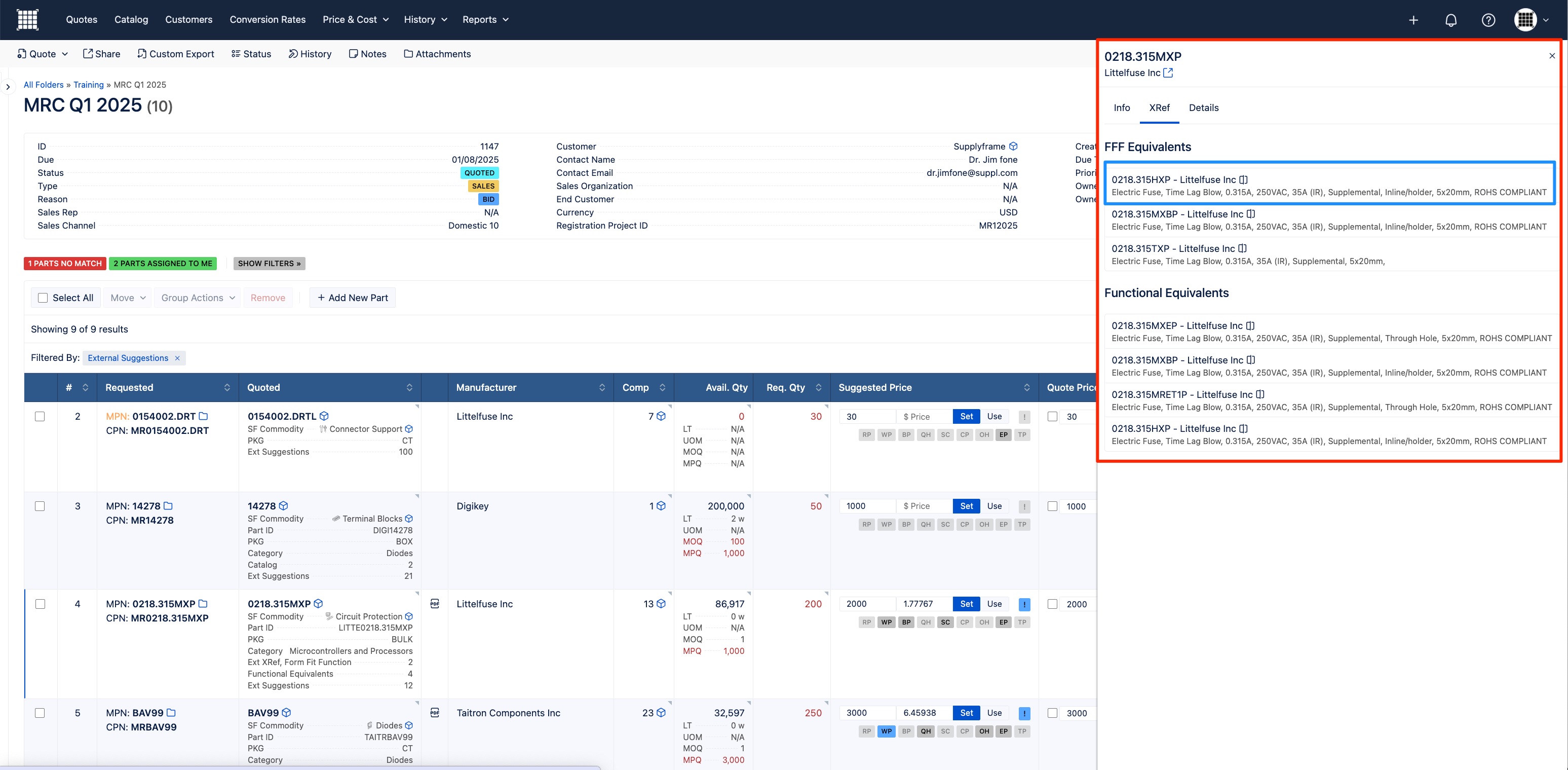Click cube icon beside quoted 0218.315MXP
Image resolution: width=1568 pixels, height=770 pixels.
(x=318, y=604)
